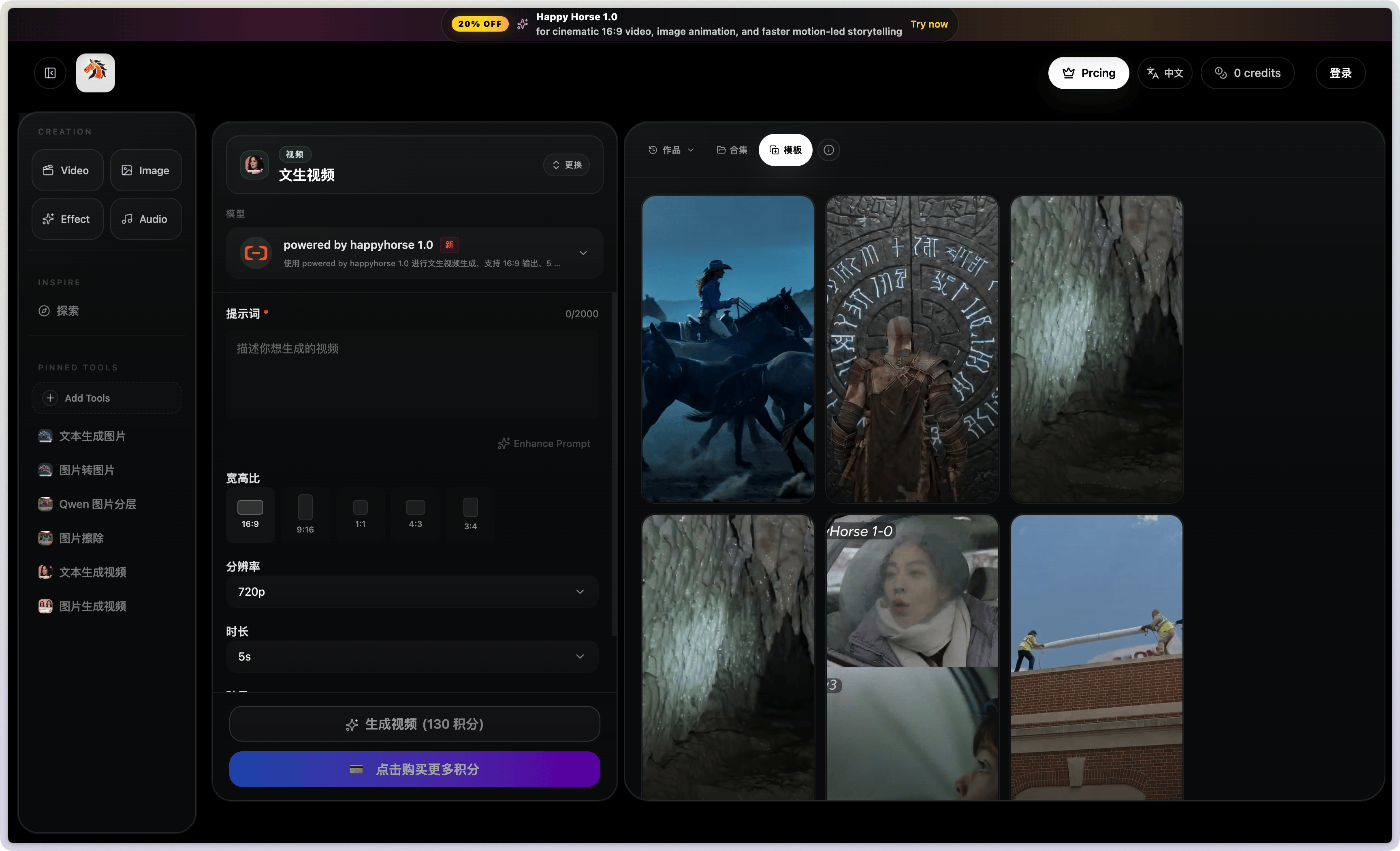Viewport: 1400px width, 851px height.
Task: Collapse the sidebar with the panel icon
Action: click(x=50, y=73)
